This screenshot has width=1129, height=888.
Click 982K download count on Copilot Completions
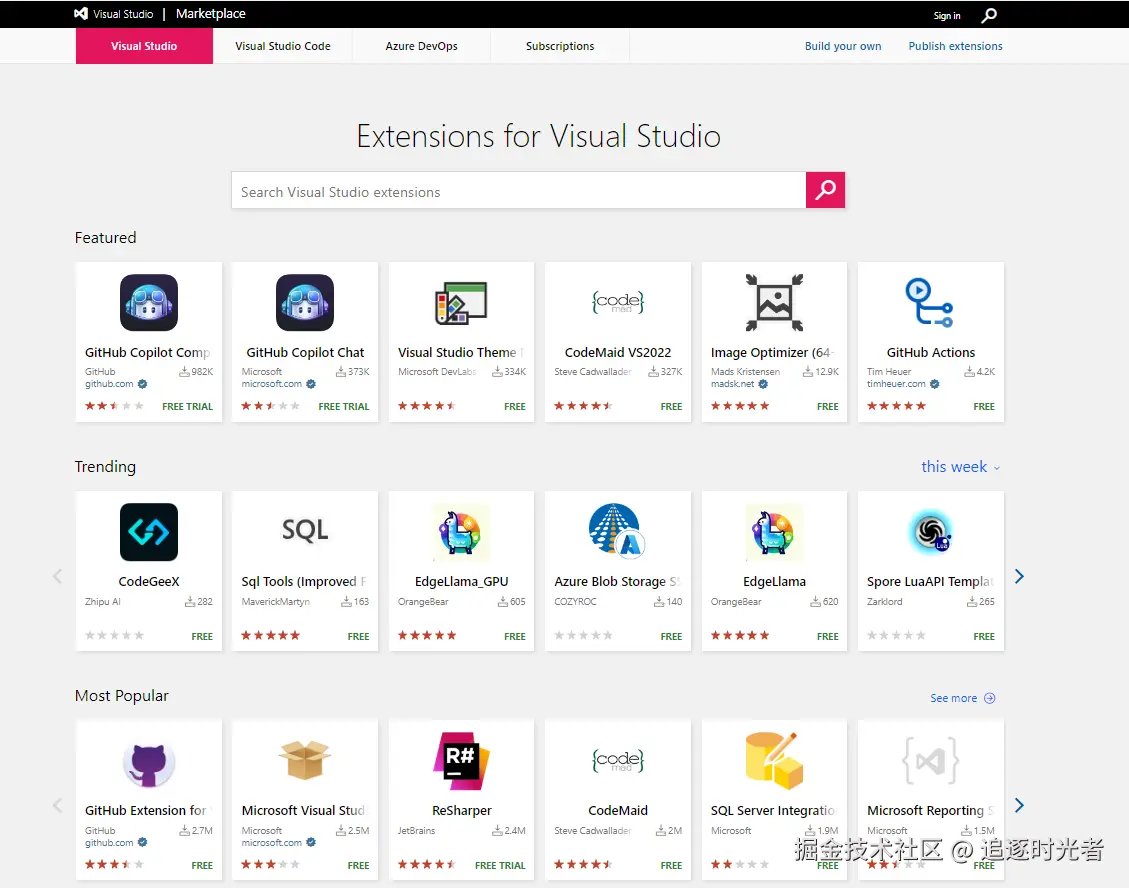(197, 372)
